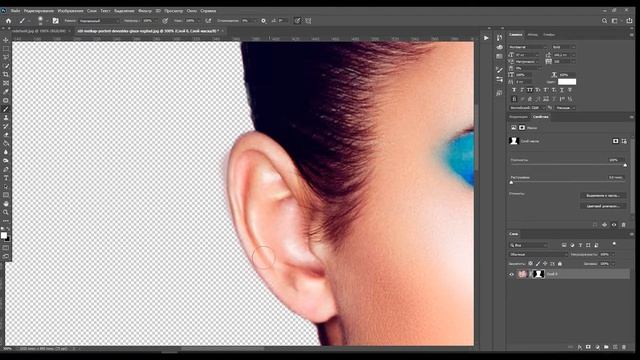
Task: Apply mask icon in Properties panel
Action: (604, 225)
